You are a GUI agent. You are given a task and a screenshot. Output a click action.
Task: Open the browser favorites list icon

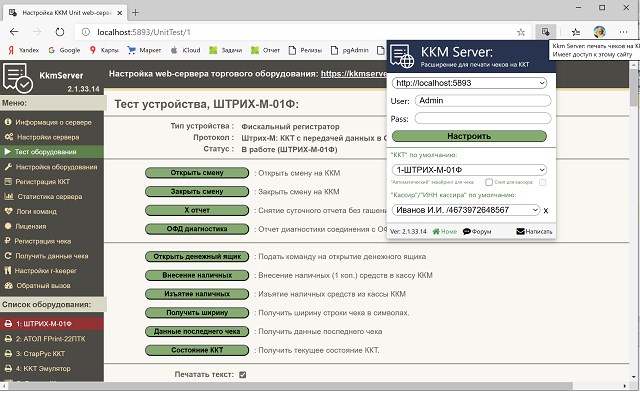point(576,32)
